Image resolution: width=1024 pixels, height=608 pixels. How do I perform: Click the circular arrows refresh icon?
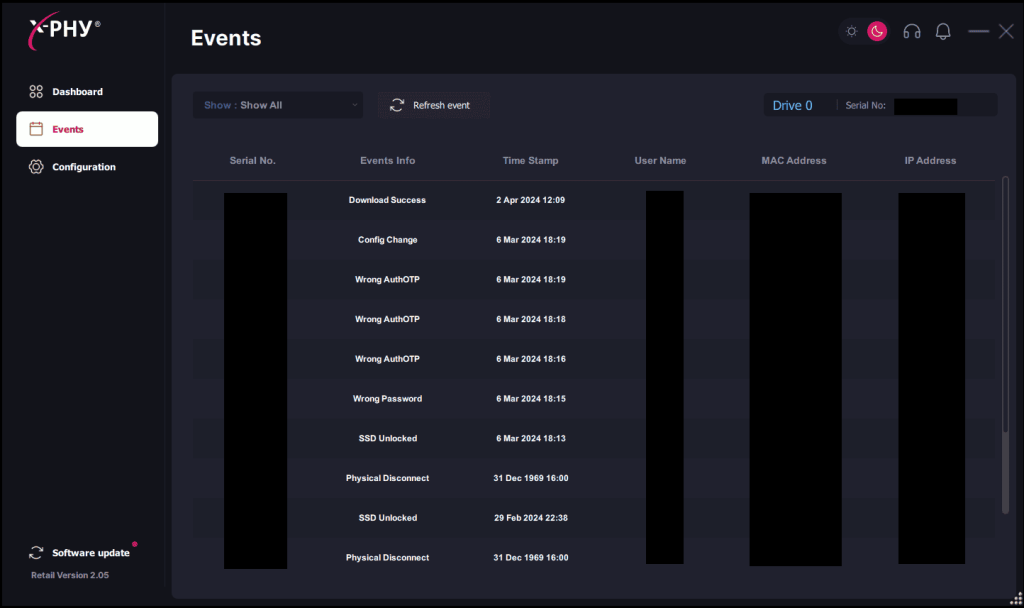coord(397,105)
